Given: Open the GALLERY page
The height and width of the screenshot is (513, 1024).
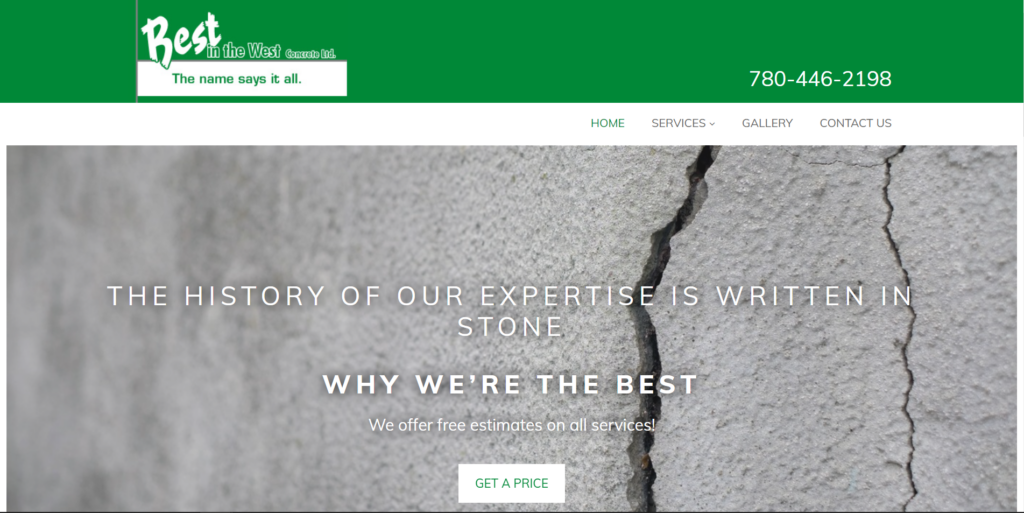Looking at the screenshot, I should click(x=767, y=123).
